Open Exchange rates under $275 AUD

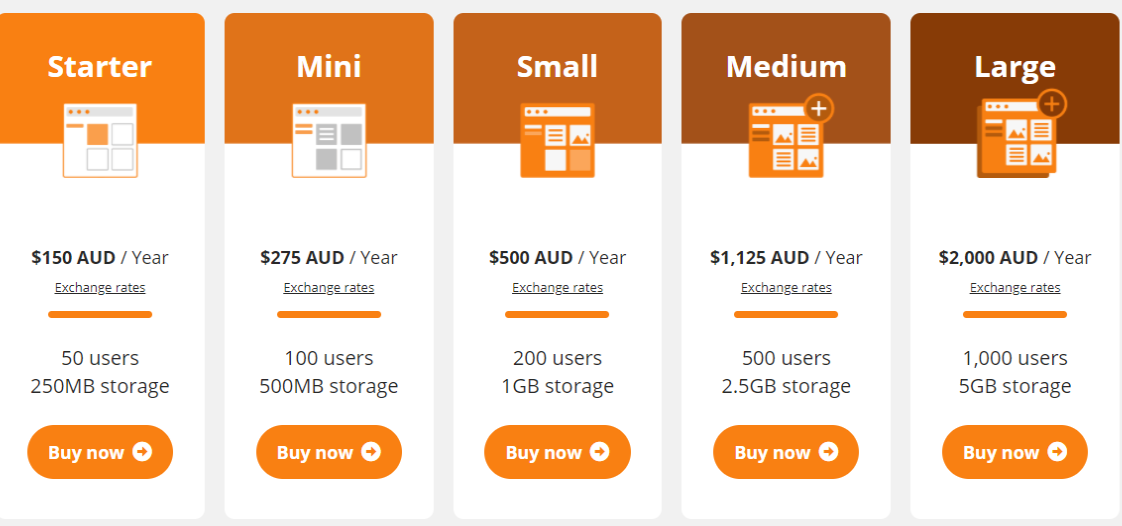click(x=329, y=288)
